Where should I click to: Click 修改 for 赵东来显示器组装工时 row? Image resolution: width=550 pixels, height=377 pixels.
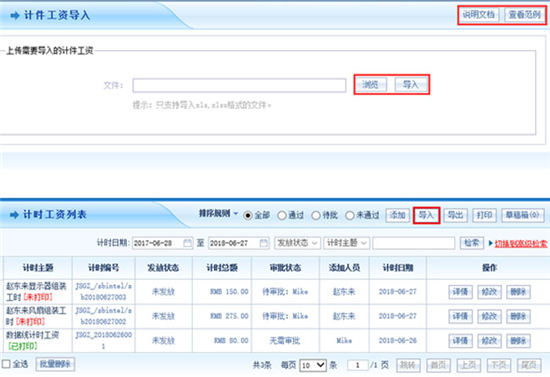point(489,292)
